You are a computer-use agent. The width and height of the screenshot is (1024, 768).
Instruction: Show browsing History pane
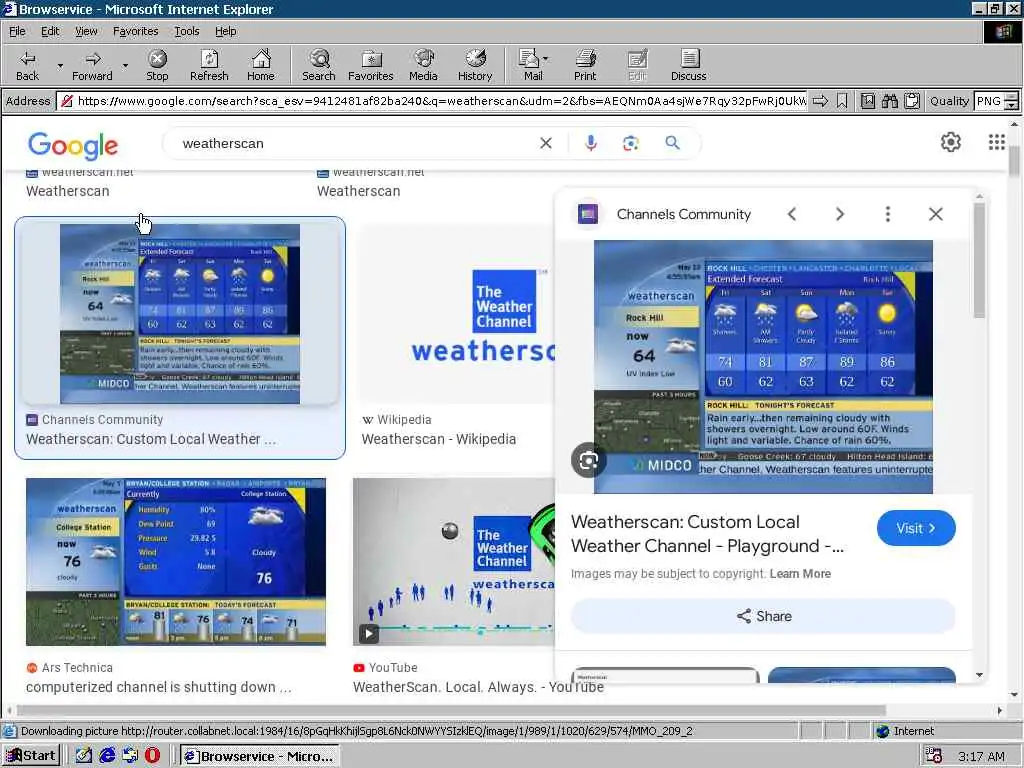tap(475, 65)
